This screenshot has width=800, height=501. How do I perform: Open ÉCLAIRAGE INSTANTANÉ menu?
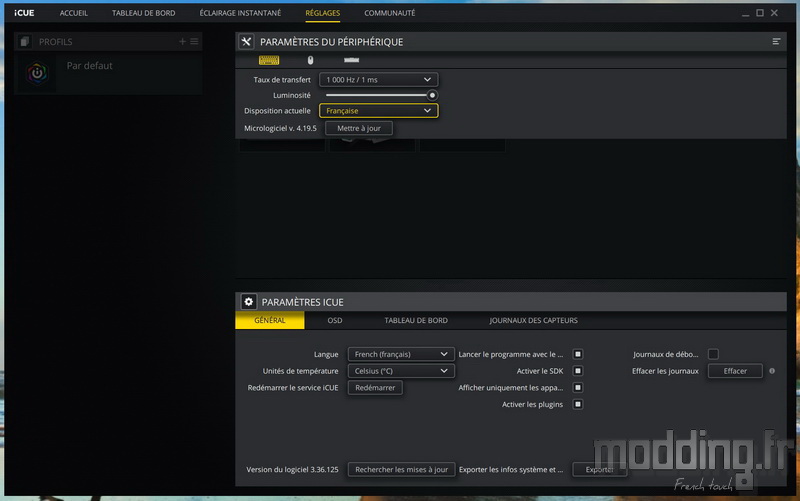(x=240, y=13)
